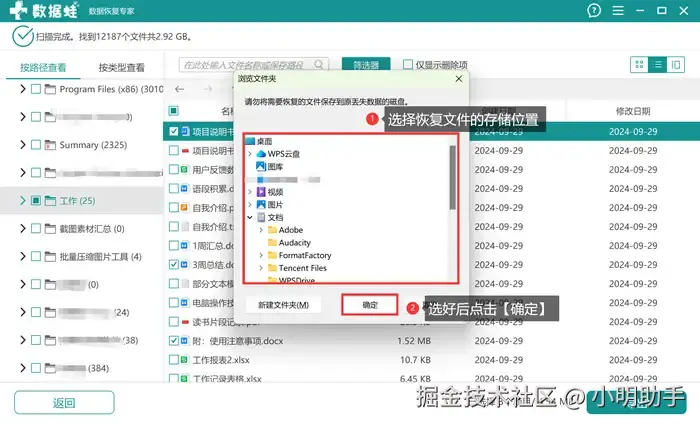Check the 工作报表2.xlsx file checkbox
The height and width of the screenshot is (424, 700).
(174, 360)
